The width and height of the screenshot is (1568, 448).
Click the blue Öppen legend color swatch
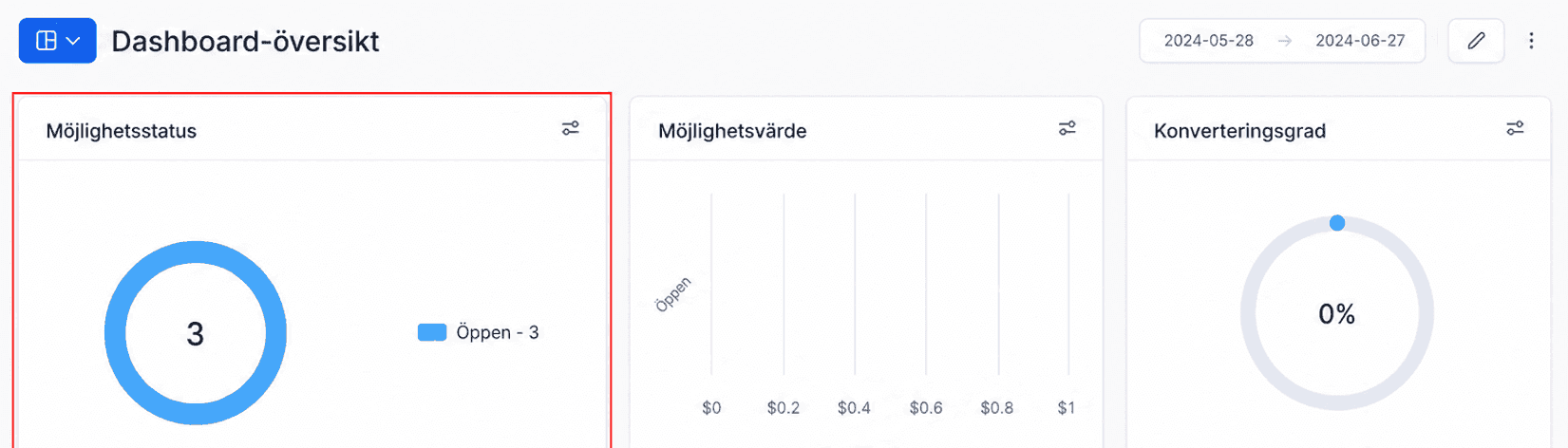[432, 332]
